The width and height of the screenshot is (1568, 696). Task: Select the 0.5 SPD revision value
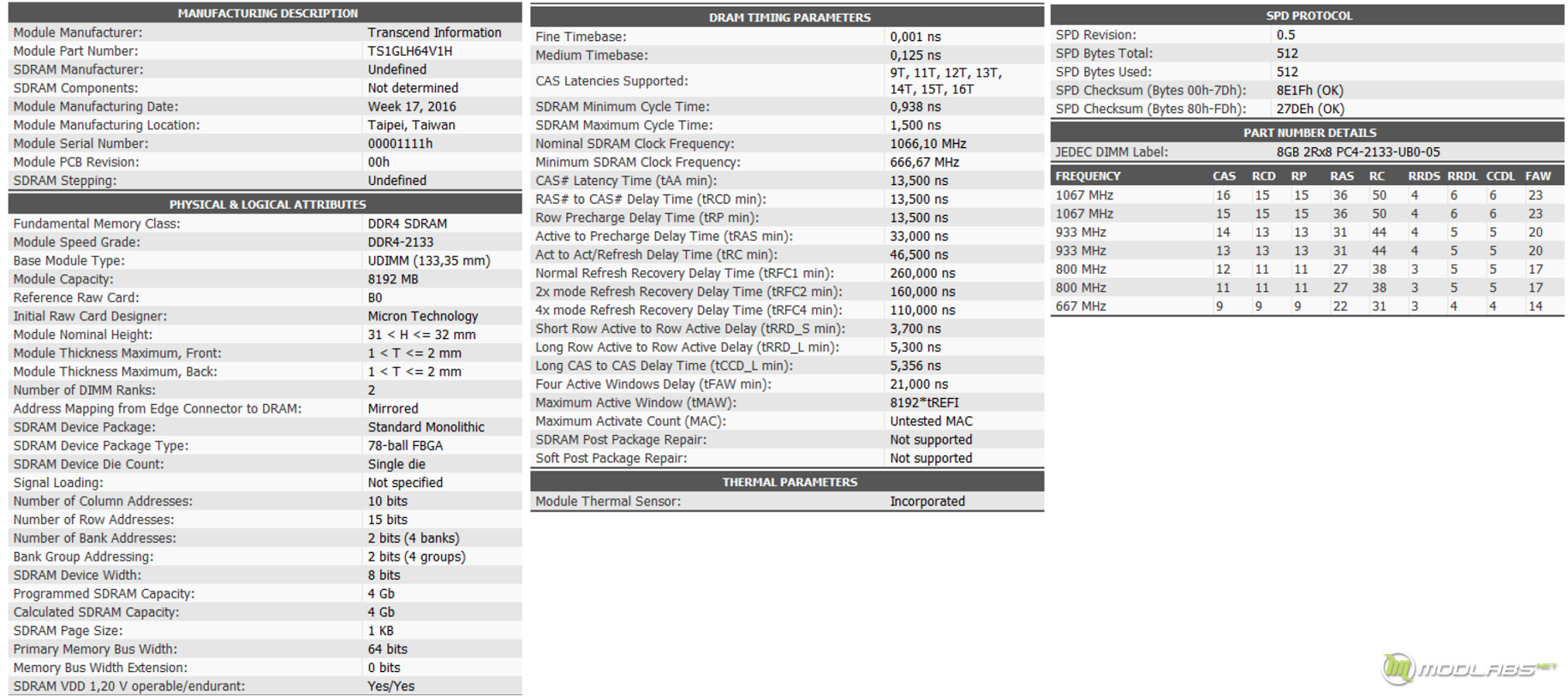[x=1285, y=35]
